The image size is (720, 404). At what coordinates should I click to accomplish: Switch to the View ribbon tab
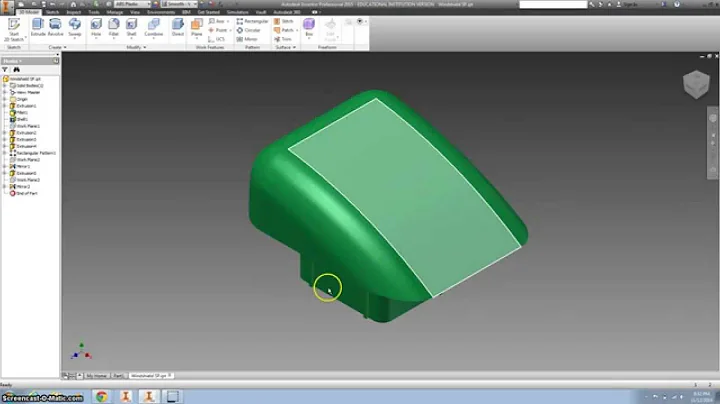pyautogui.click(x=135, y=12)
